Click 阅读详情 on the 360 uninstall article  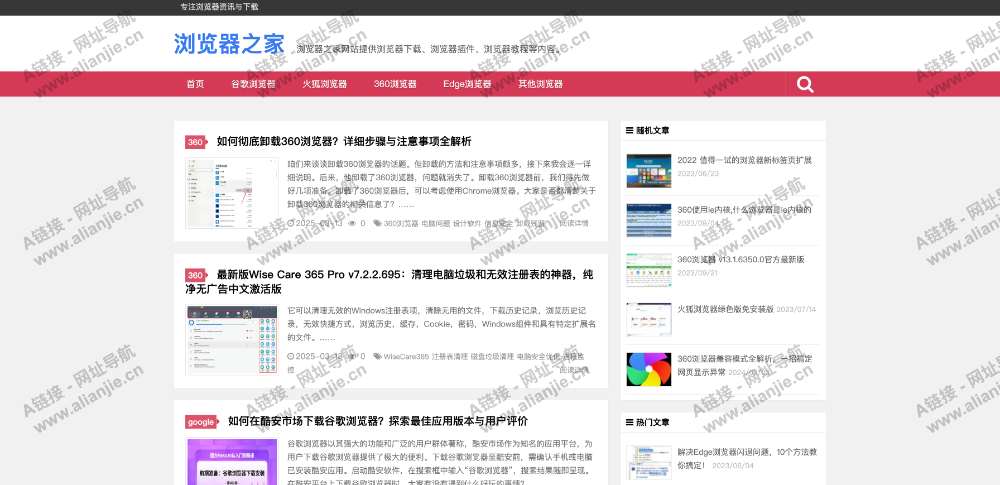click(574, 223)
